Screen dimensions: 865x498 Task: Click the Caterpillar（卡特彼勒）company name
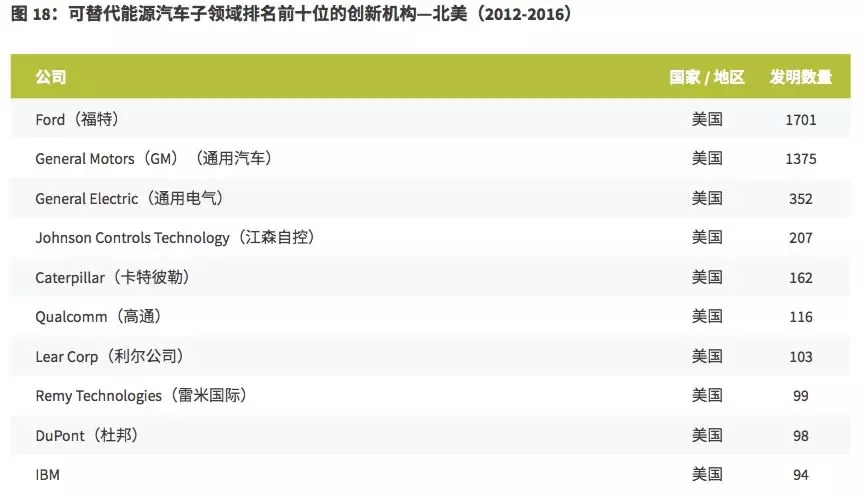[113, 277]
